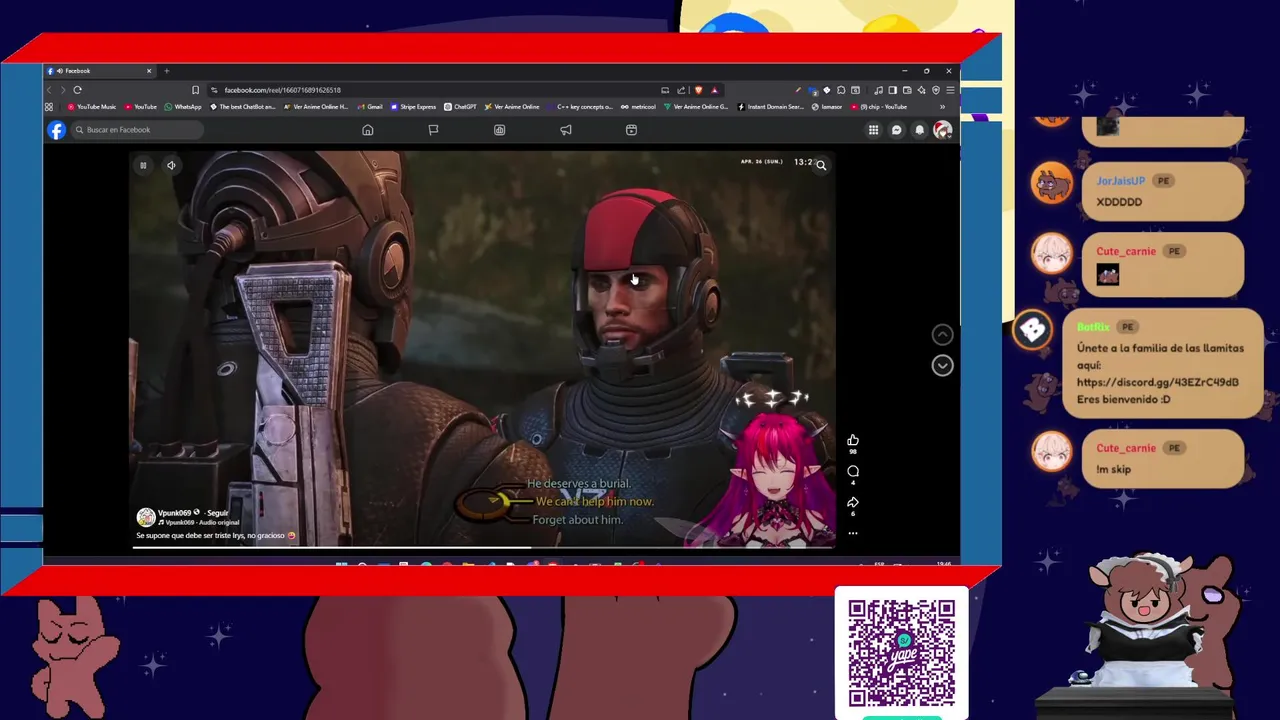Open the Facebook Reels video tab
Image resolution: width=1280 pixels, height=720 pixels.
631,130
